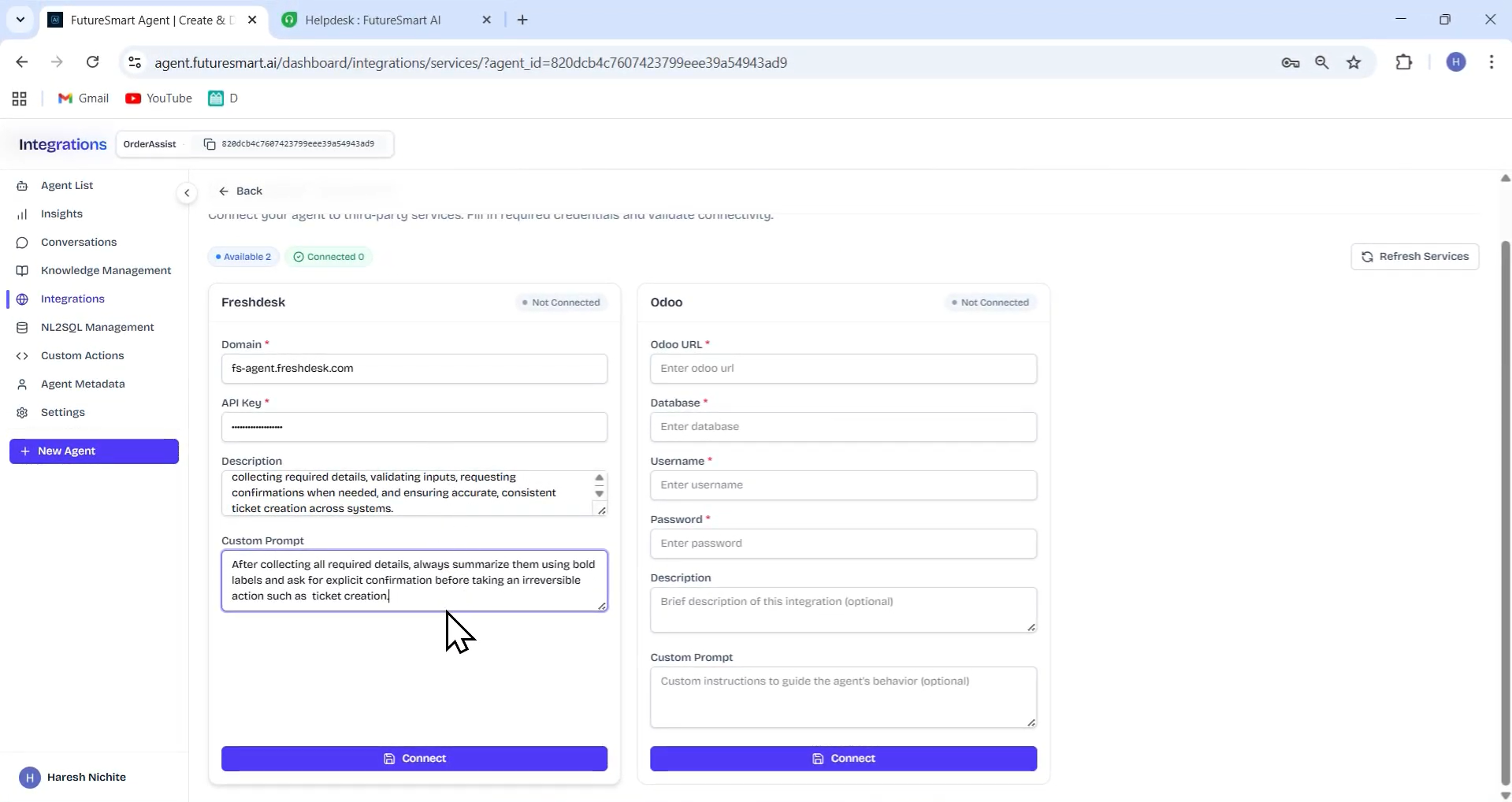The image size is (1512, 802).
Task: Select Integrations in the sidebar
Action: pos(72,299)
